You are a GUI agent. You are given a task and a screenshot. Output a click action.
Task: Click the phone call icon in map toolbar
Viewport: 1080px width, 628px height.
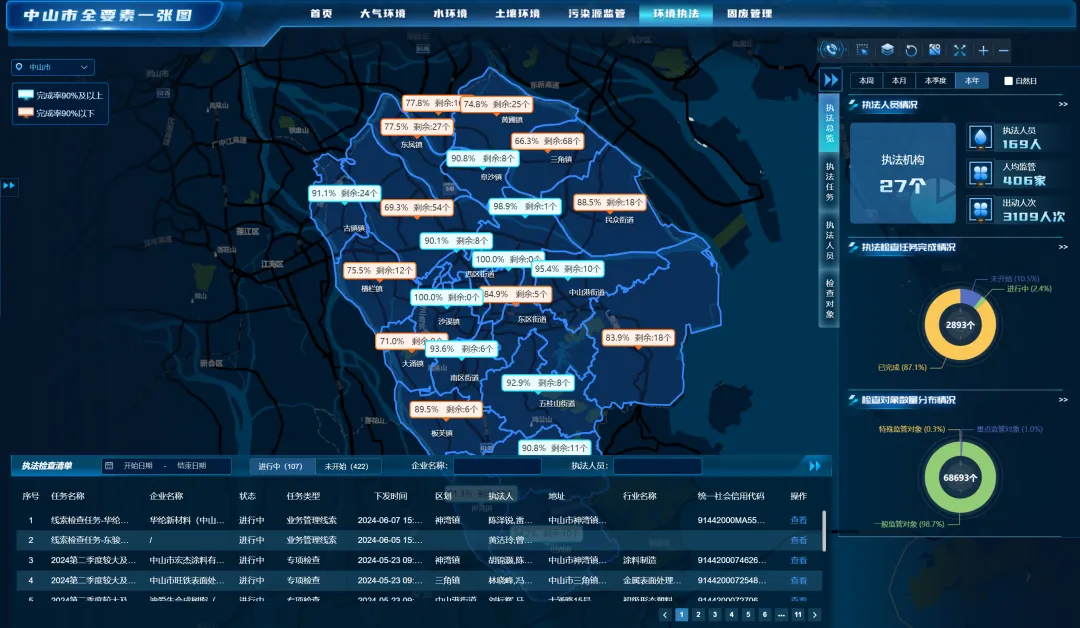(x=832, y=50)
